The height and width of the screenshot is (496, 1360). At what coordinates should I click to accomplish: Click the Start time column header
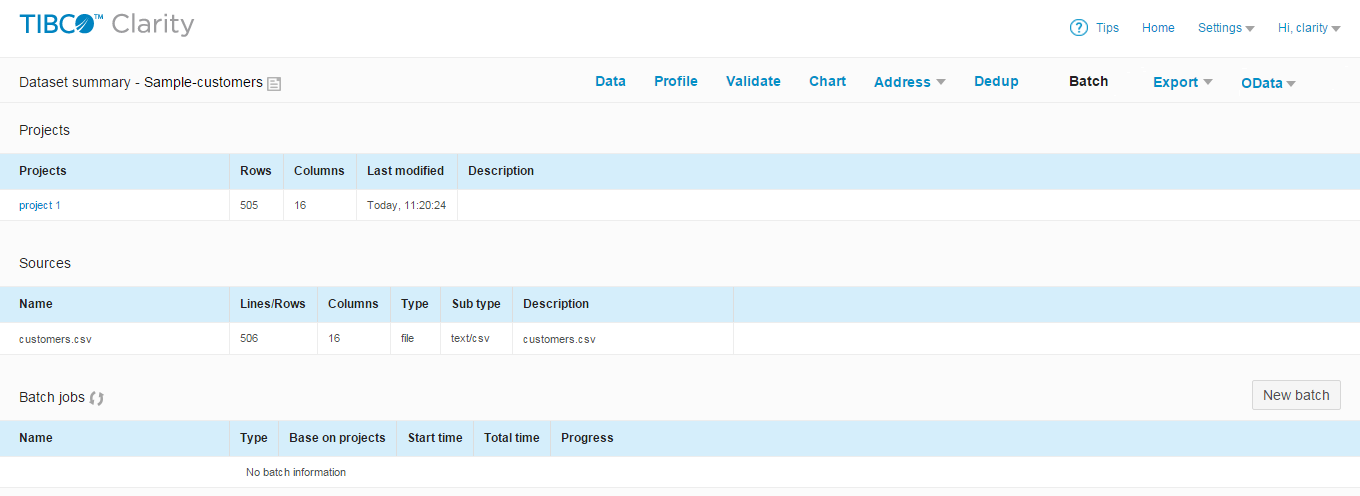pos(435,438)
